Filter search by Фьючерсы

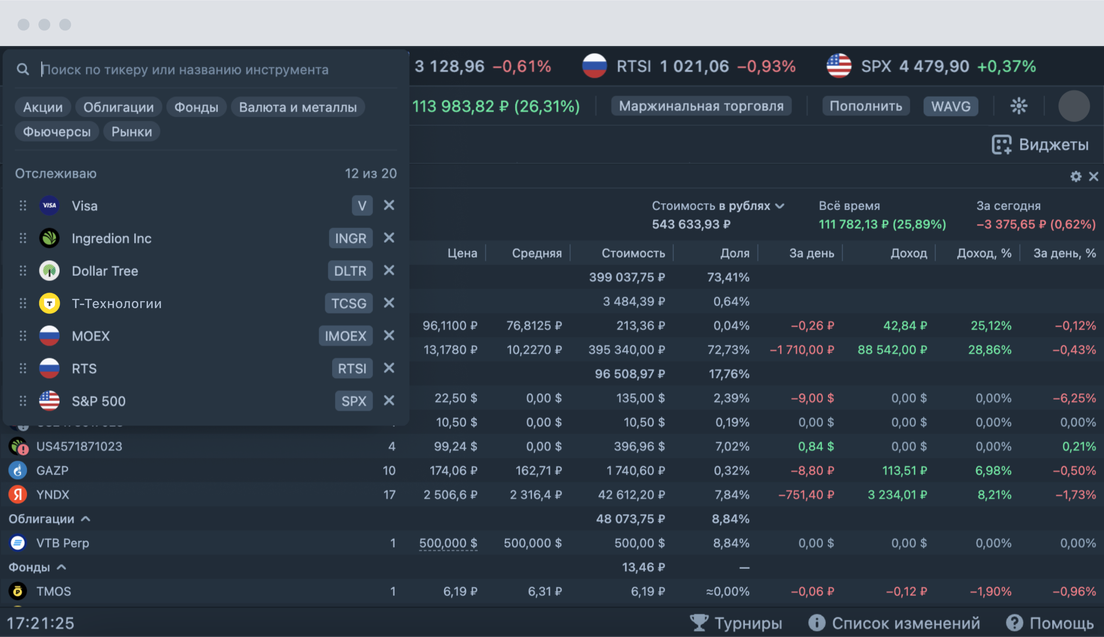point(56,132)
